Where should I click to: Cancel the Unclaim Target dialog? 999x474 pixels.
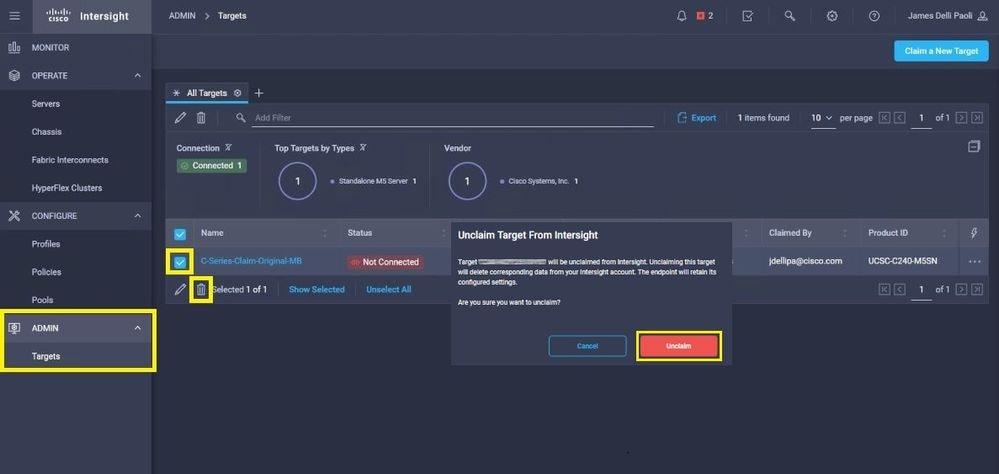587,346
